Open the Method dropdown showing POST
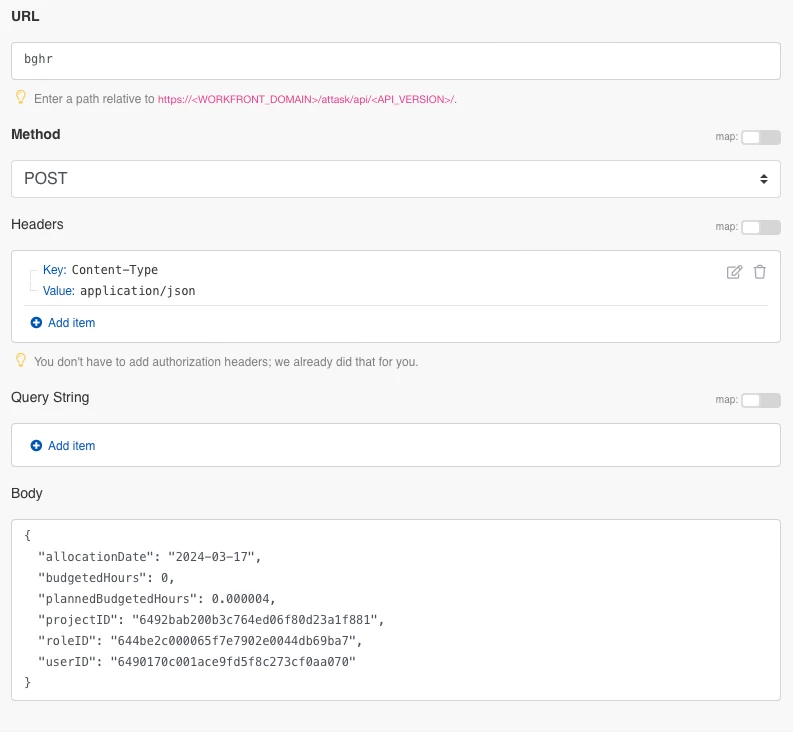This screenshot has width=793, height=732. (395, 179)
